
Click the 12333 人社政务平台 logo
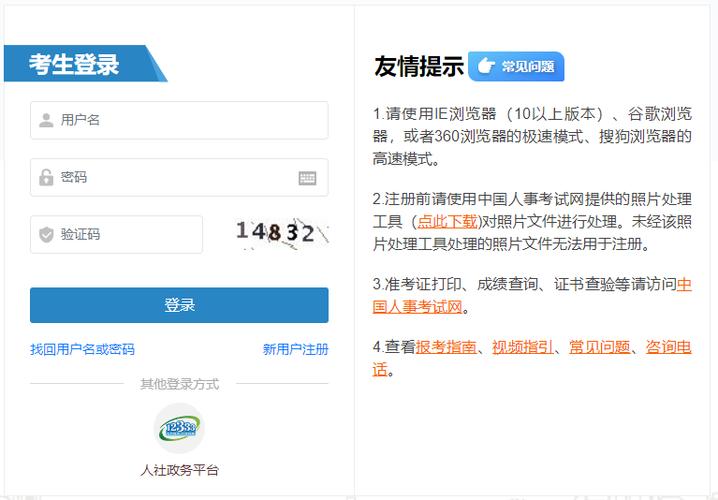(179, 429)
